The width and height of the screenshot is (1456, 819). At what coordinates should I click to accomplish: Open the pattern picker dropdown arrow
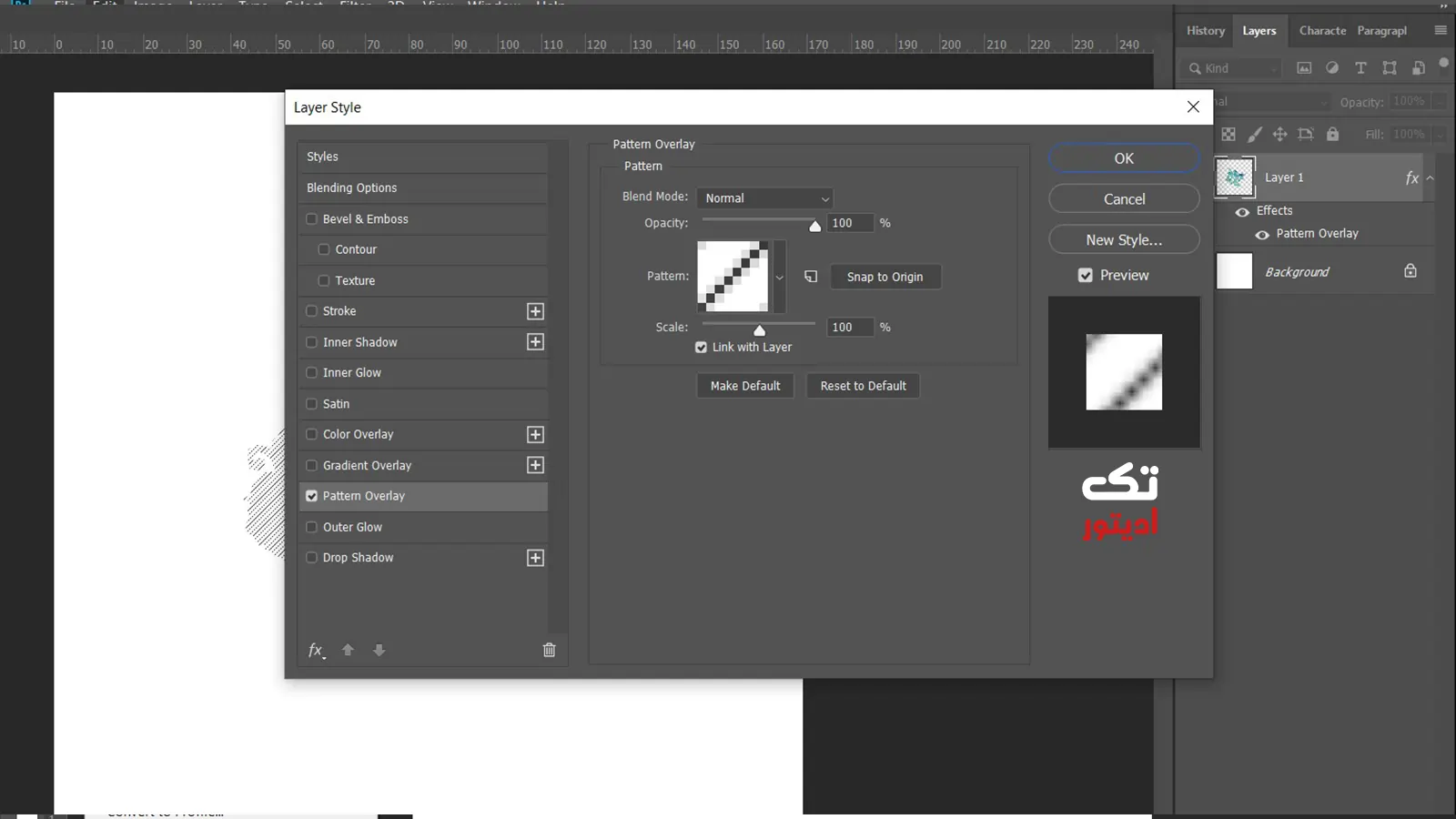[779, 278]
